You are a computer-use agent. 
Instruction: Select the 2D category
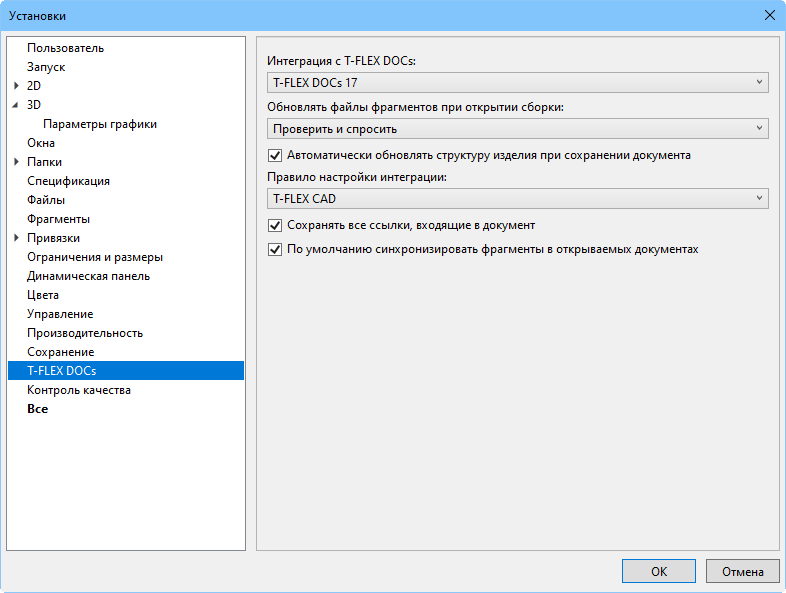click(x=34, y=86)
